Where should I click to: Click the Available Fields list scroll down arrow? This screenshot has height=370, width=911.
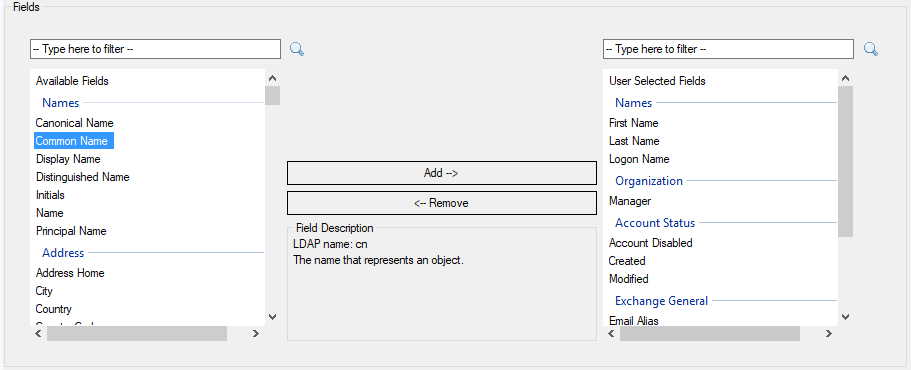[272, 317]
